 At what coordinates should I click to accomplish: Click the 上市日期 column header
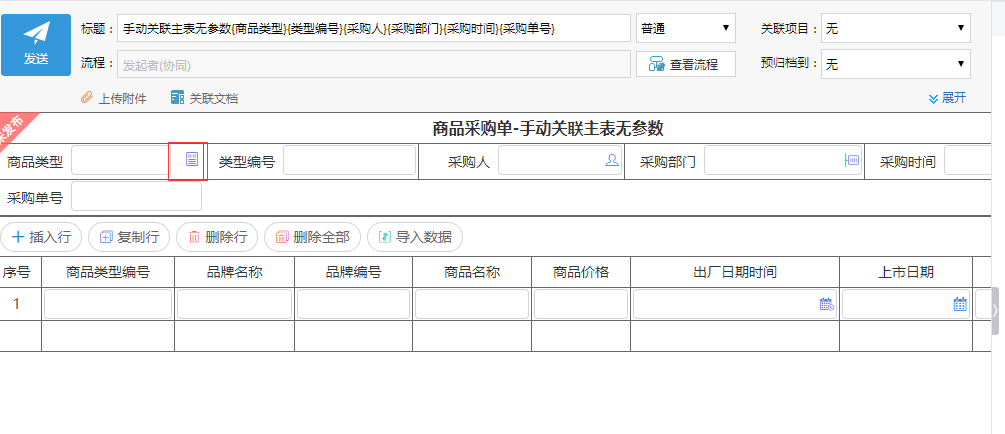click(x=906, y=272)
